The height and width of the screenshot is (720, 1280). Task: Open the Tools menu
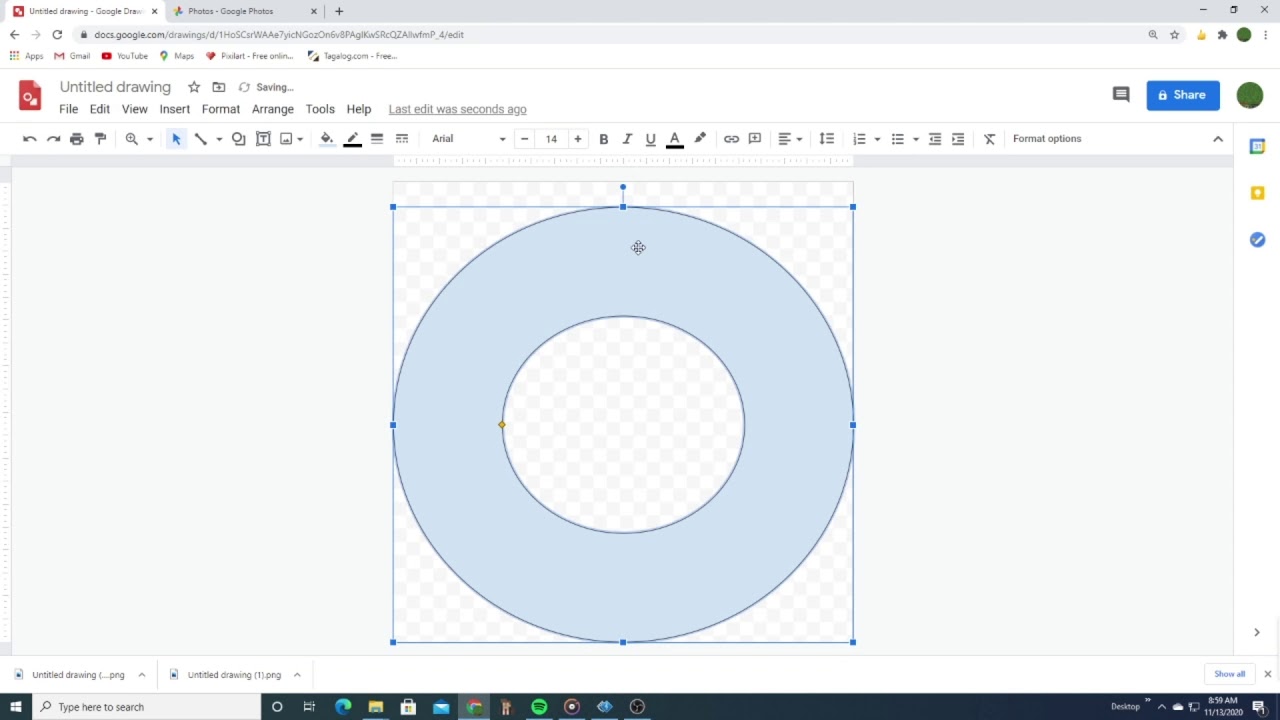320,109
